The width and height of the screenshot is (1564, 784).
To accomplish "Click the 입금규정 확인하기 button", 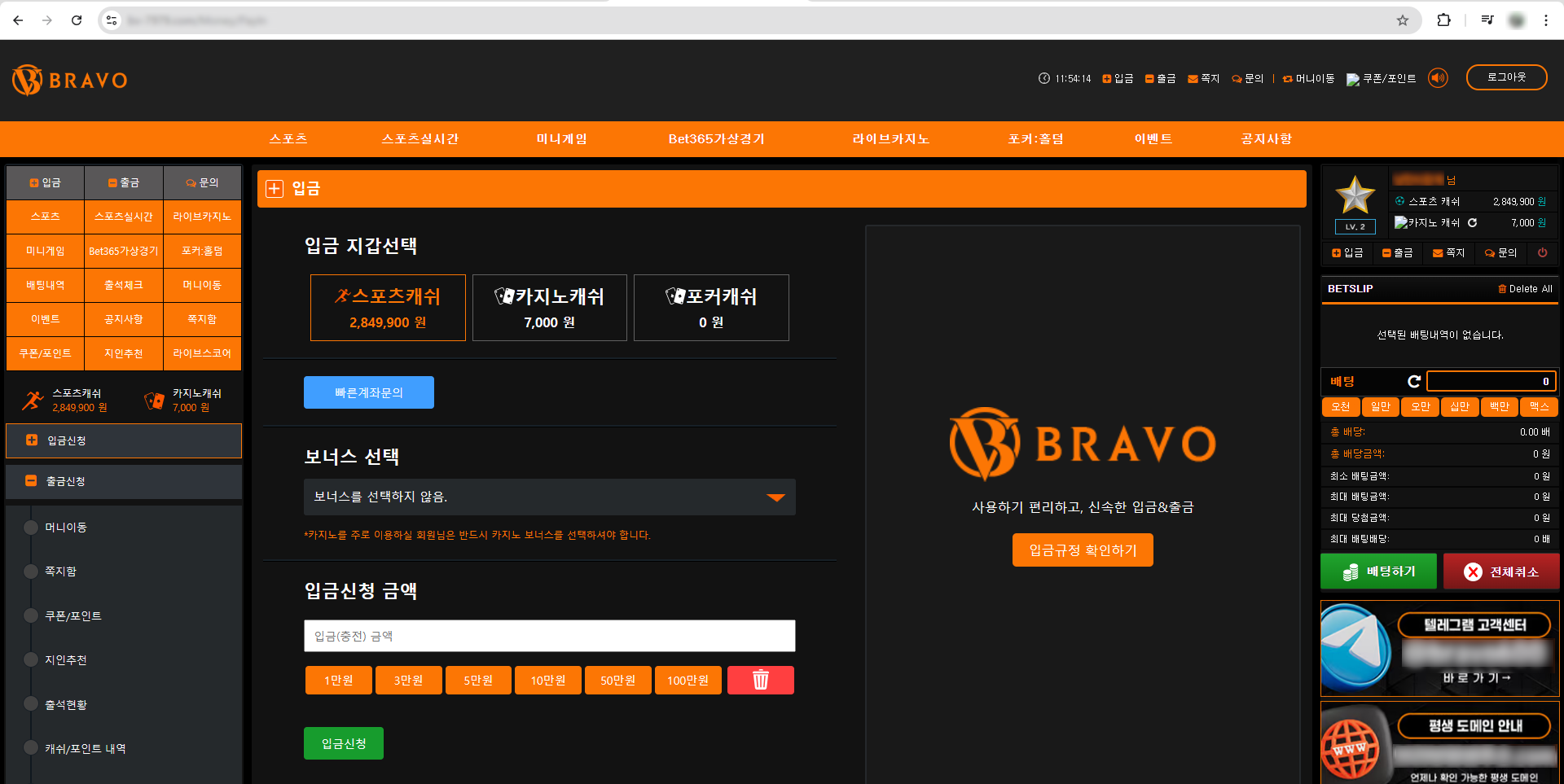I will (x=1083, y=550).
